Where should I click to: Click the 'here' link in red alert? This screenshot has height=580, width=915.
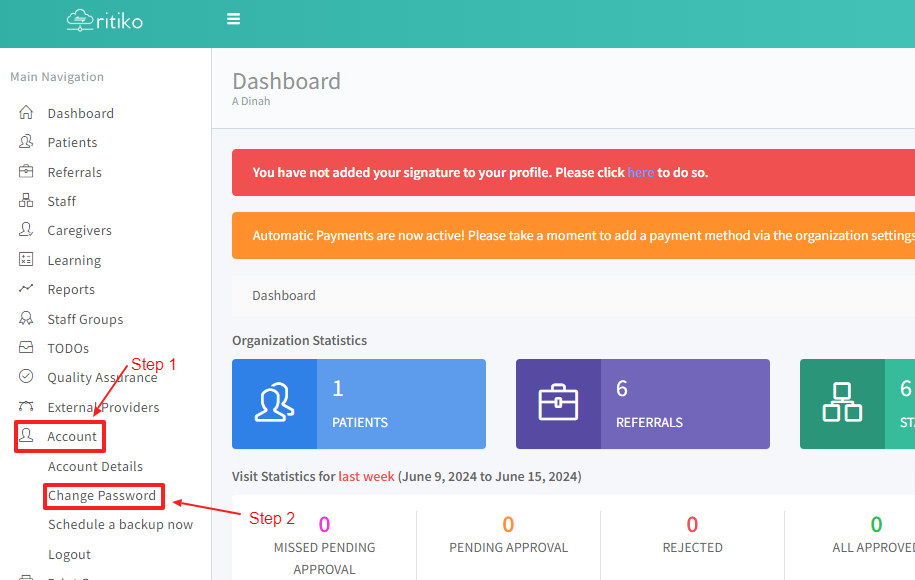tap(641, 172)
